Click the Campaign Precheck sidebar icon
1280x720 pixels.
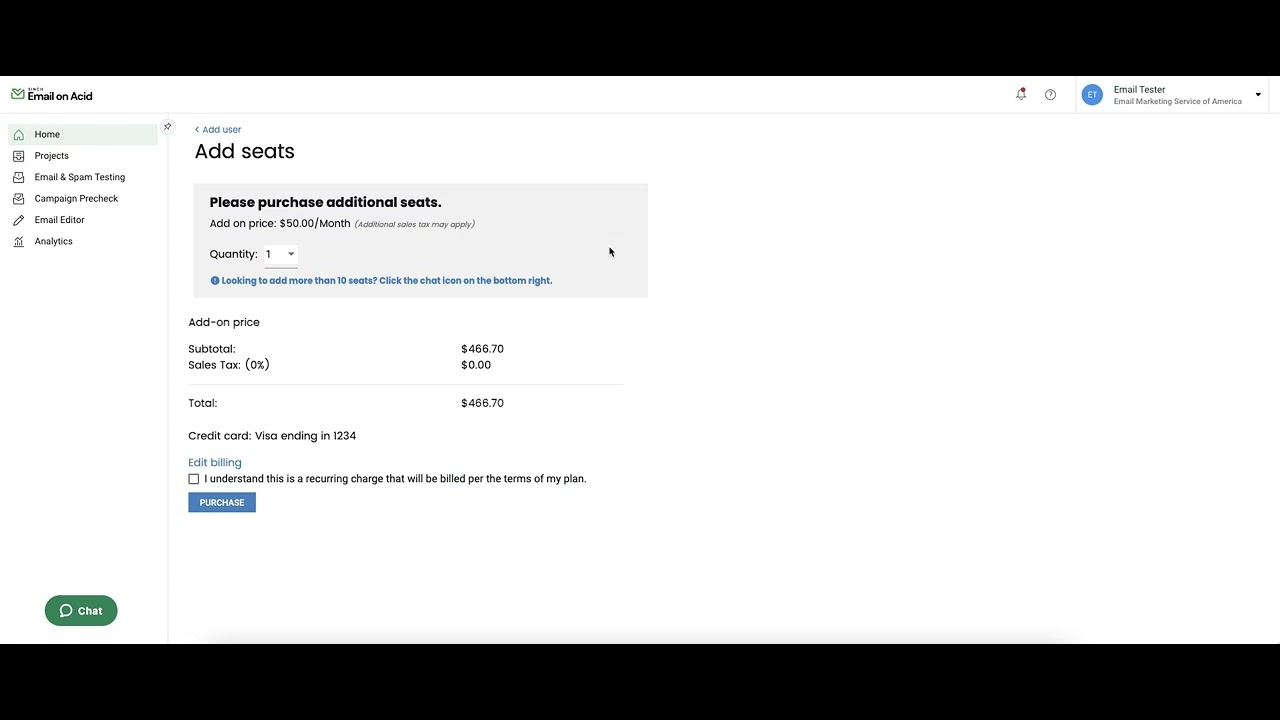point(19,199)
